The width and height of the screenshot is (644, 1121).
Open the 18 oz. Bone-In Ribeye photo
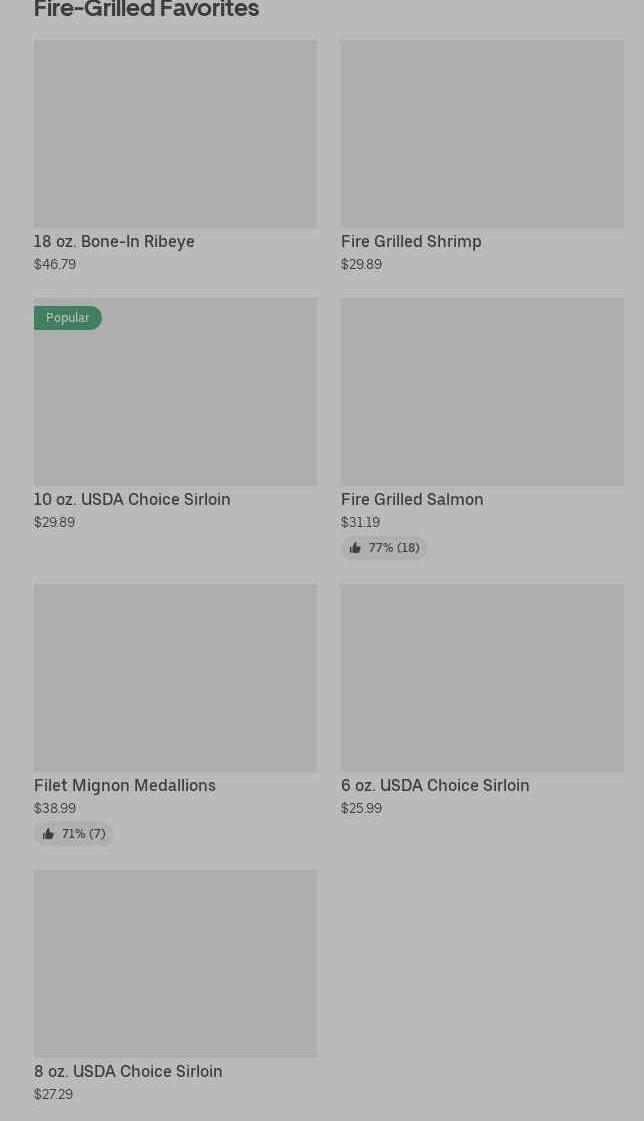point(175,134)
